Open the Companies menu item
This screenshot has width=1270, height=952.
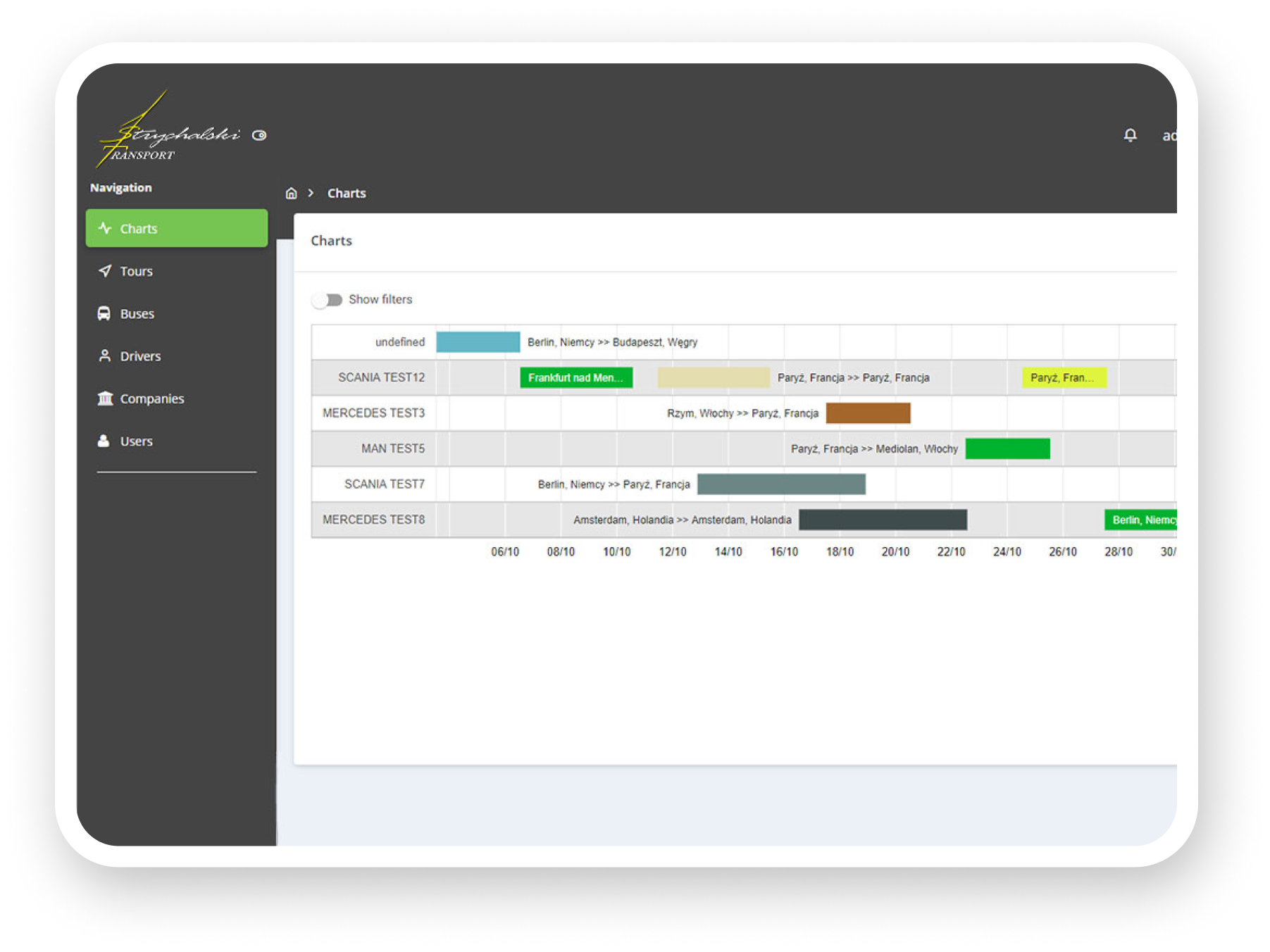click(151, 399)
